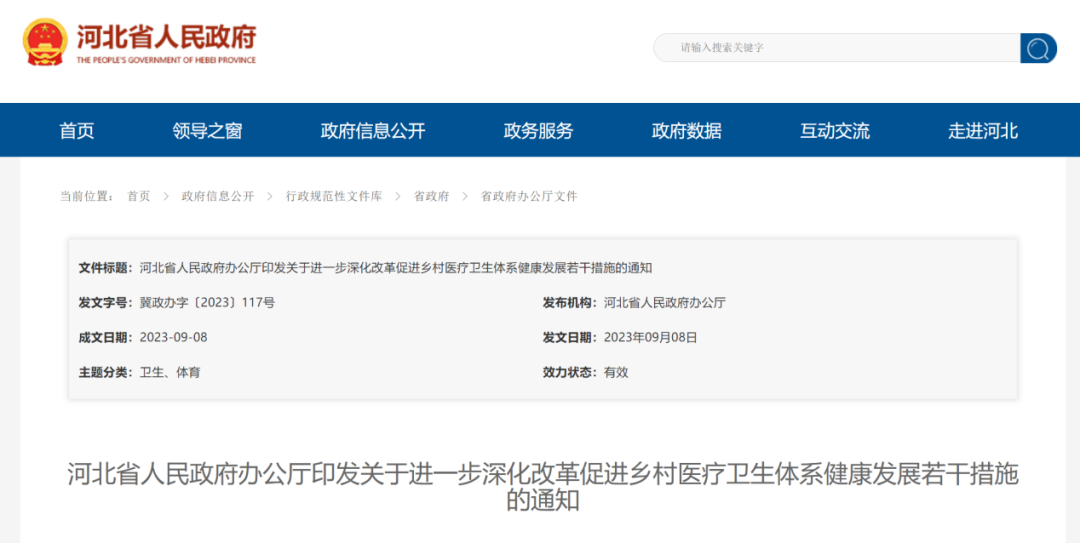Open the 政府信息公开 navigation menu
1080x543 pixels.
click(373, 131)
